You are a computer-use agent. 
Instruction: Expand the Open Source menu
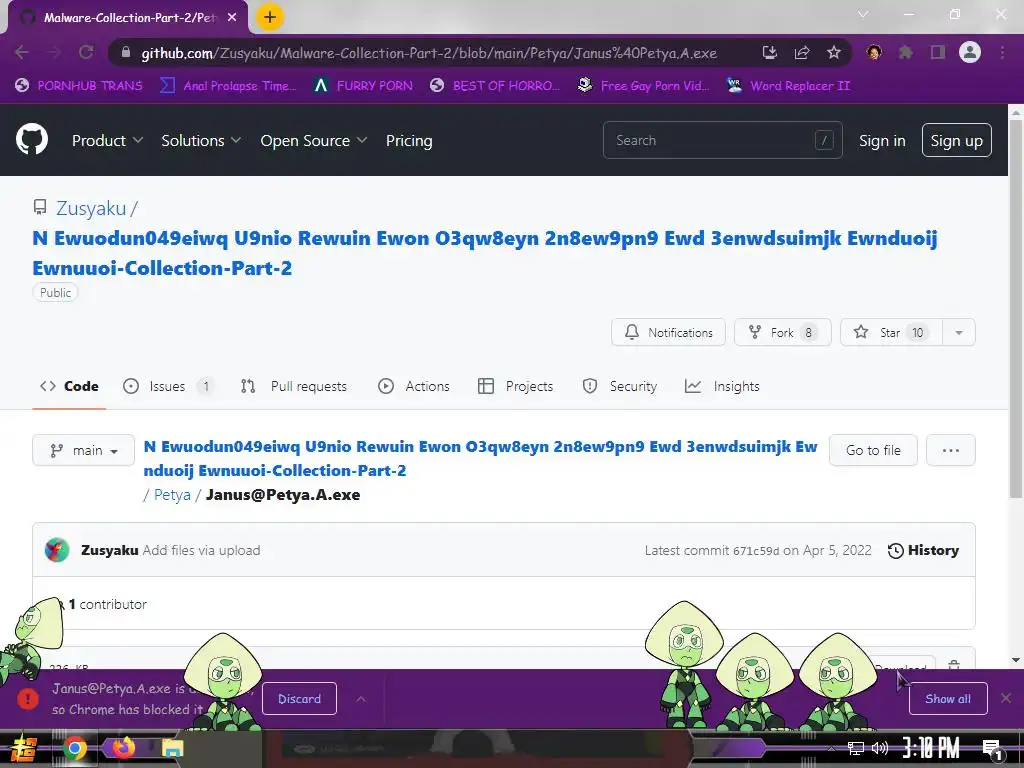313,140
